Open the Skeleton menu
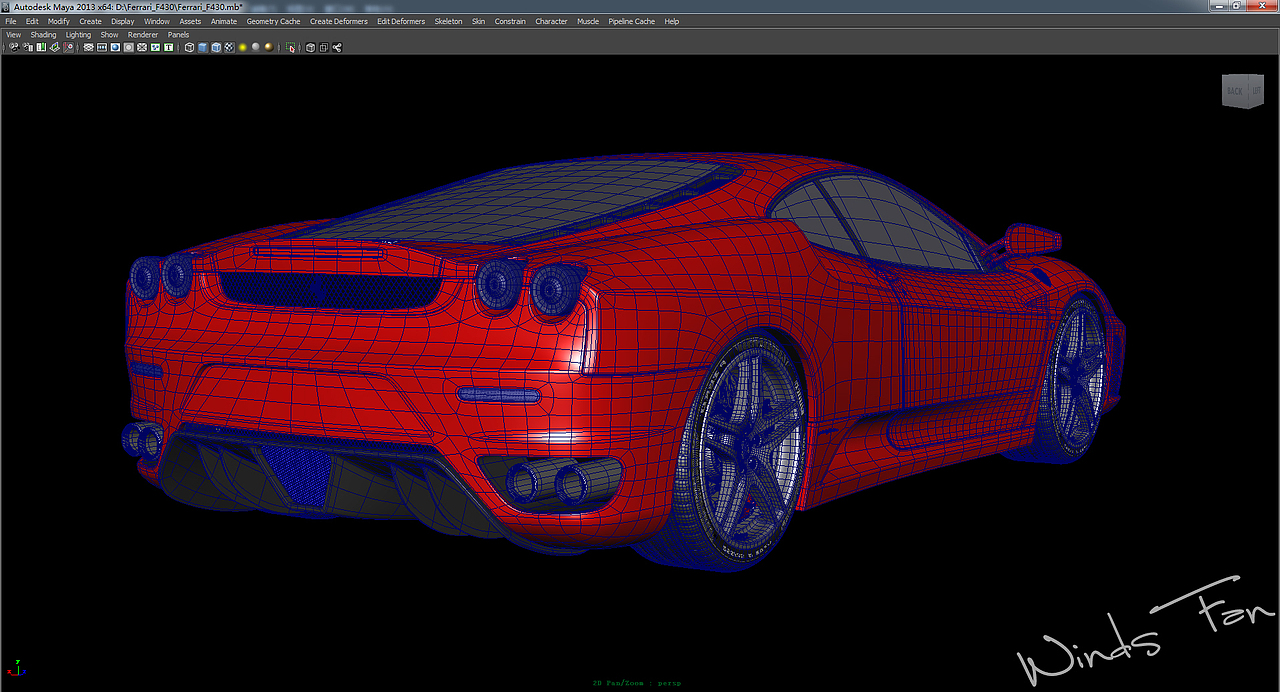 point(448,21)
